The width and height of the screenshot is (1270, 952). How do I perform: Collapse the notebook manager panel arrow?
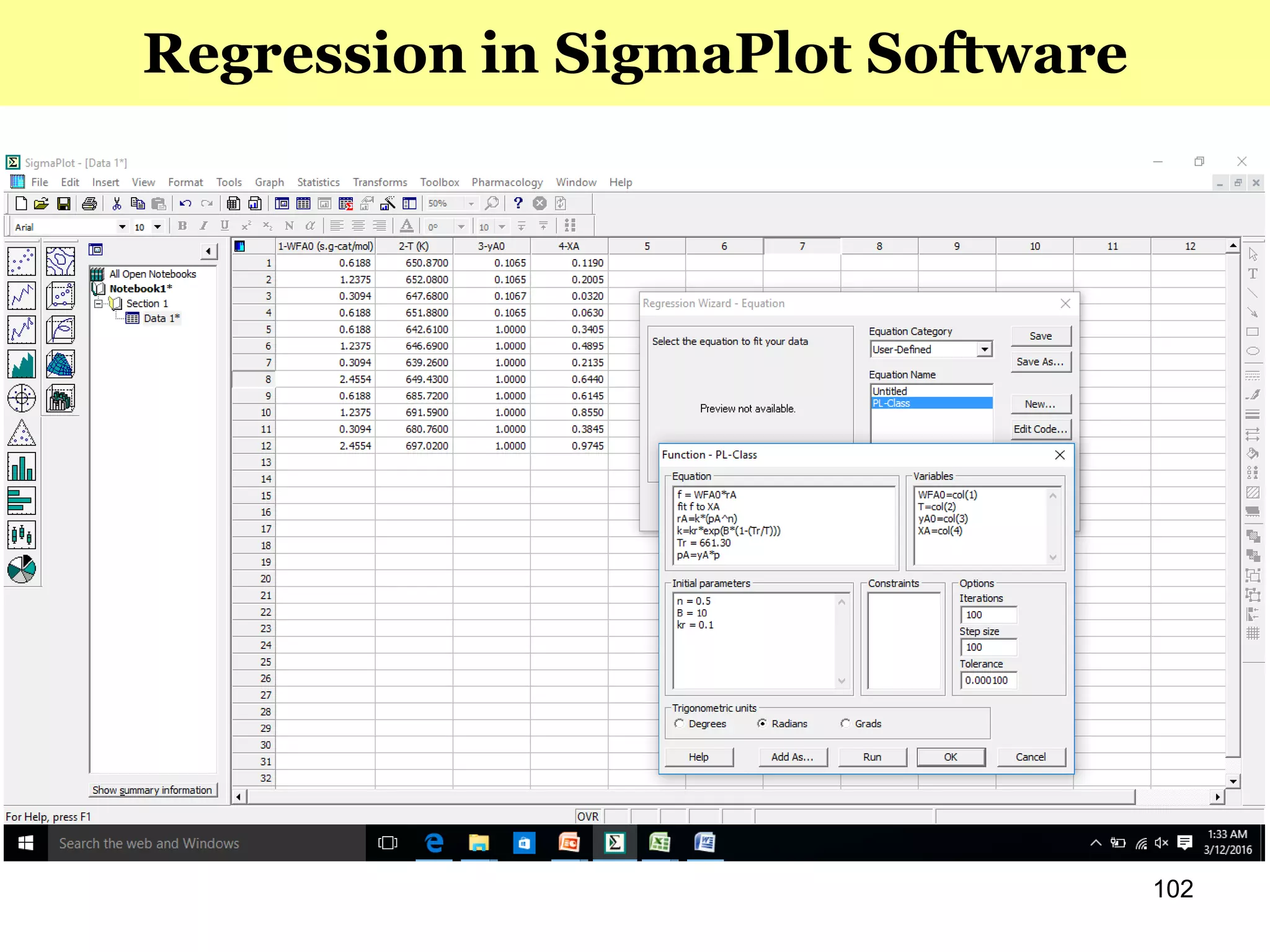[208, 251]
